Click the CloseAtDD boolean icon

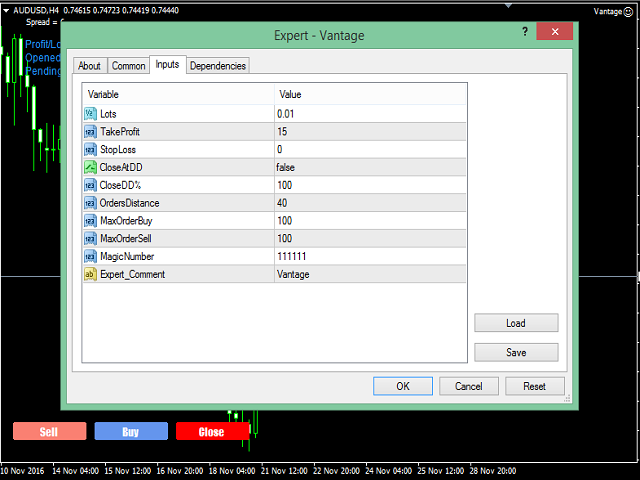click(90, 167)
